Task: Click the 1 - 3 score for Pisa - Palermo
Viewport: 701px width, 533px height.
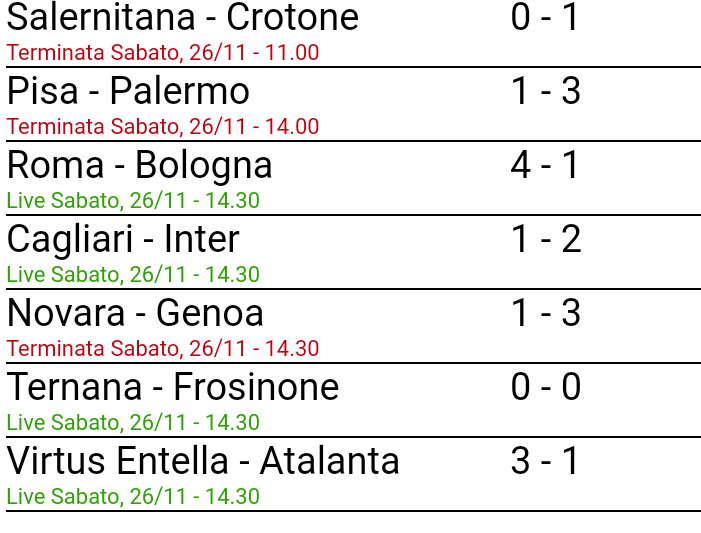Action: 545,92
